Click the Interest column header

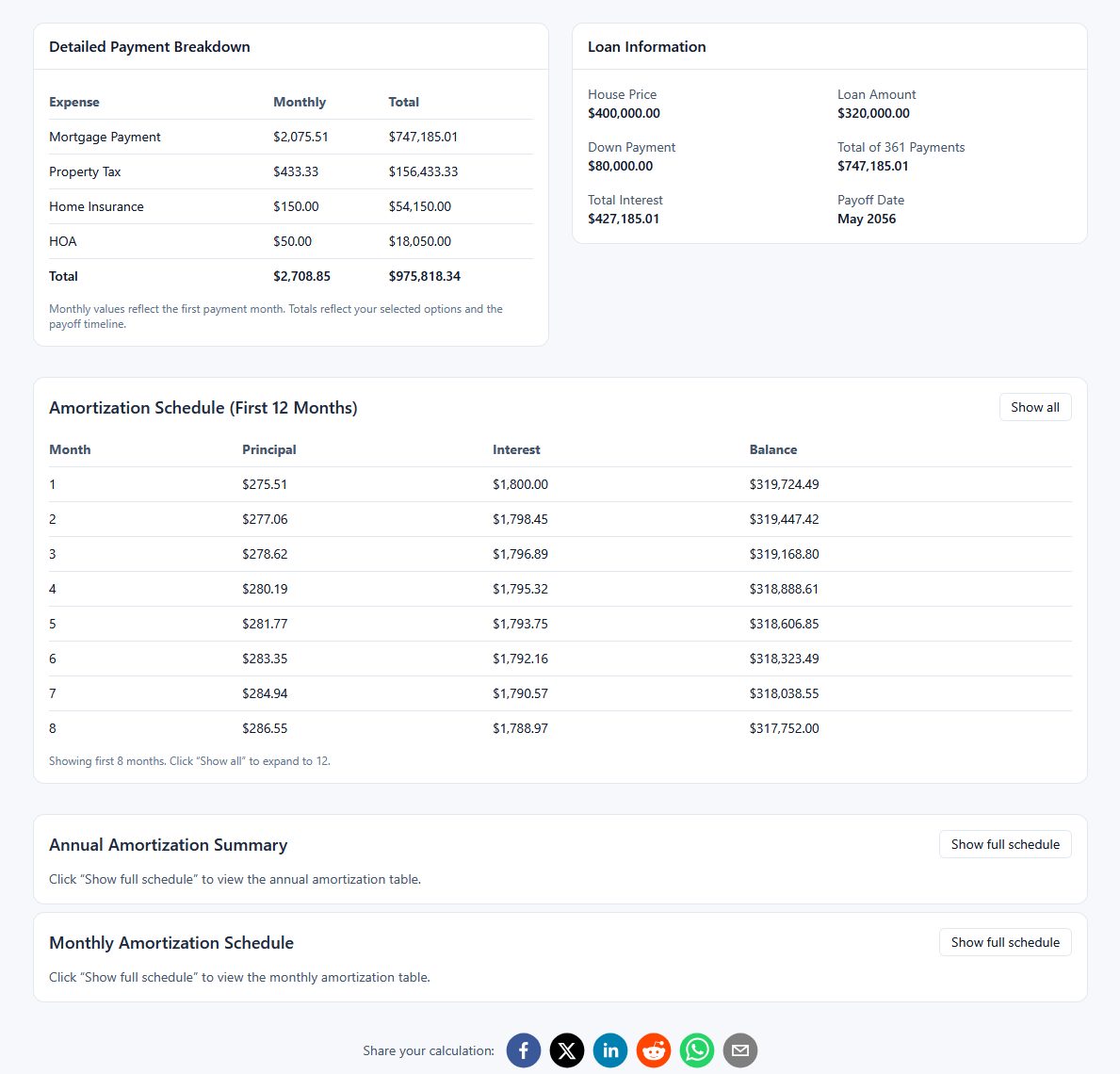516,449
